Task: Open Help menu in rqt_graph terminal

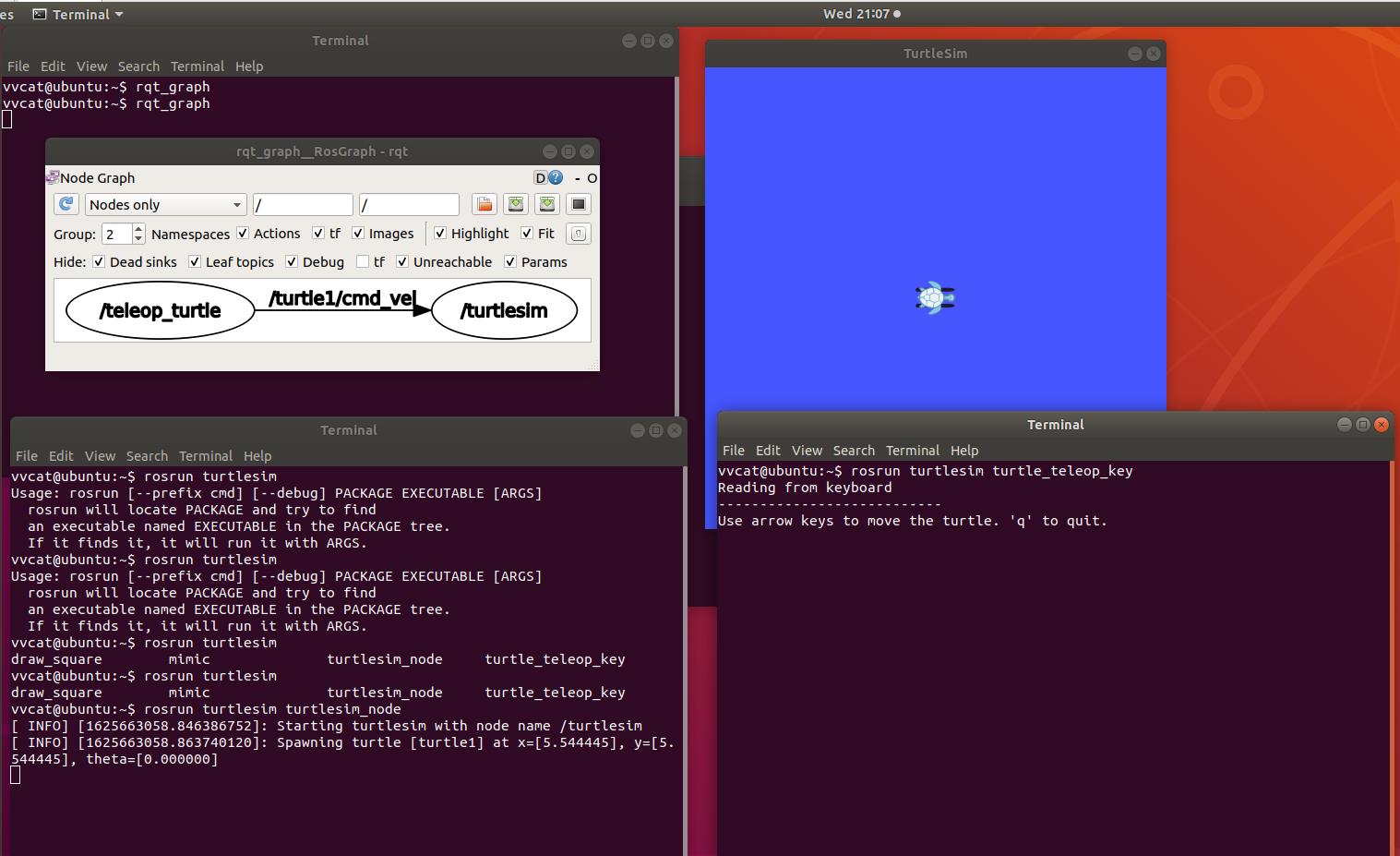Action: [249, 66]
